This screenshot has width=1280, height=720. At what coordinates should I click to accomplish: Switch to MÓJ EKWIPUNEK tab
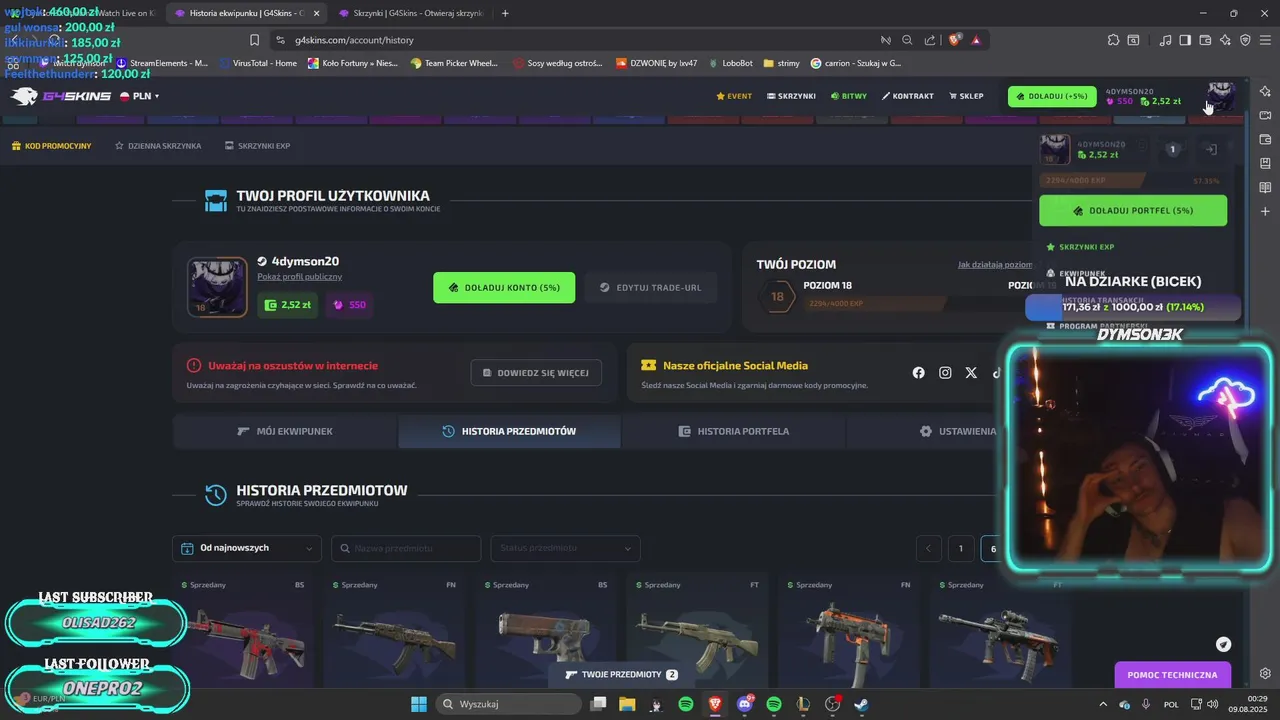pyautogui.click(x=285, y=431)
